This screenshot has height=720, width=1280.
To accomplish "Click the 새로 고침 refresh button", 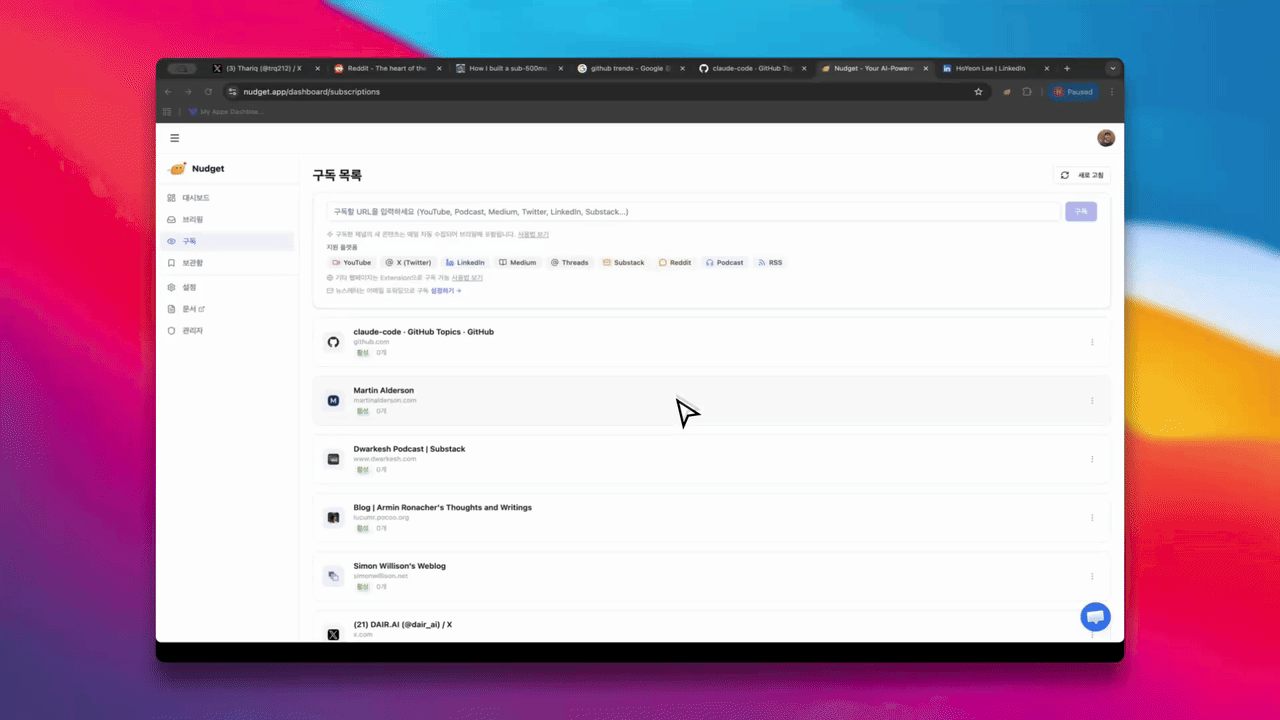I will click(x=1082, y=175).
